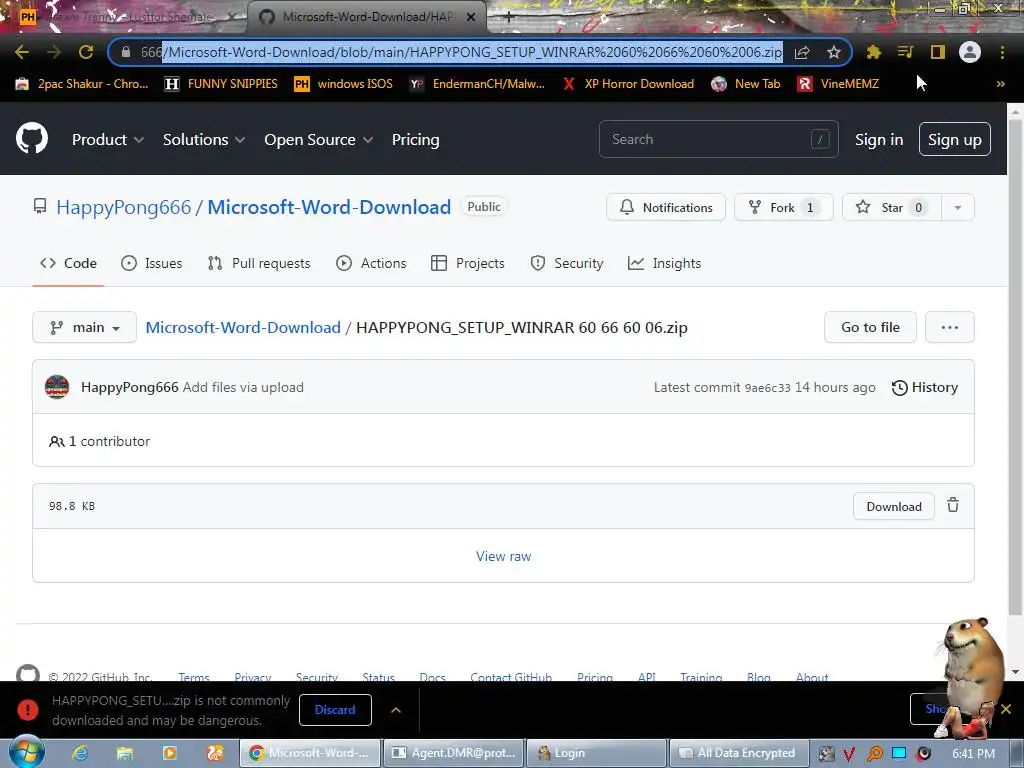1024x768 pixels.
Task: Open XP Horror Download bookmark
Action: click(x=628, y=84)
